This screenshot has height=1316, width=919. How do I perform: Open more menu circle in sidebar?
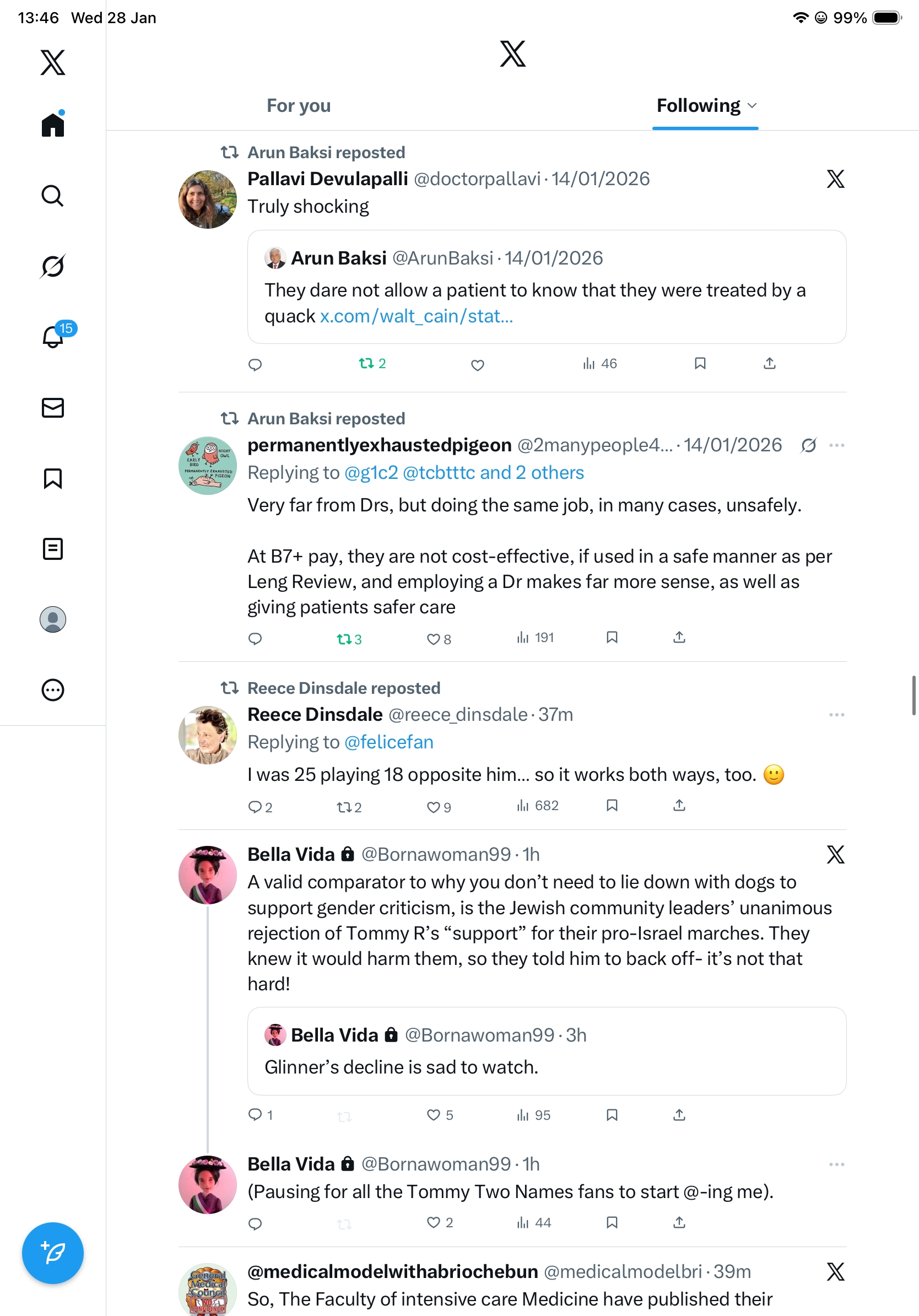(x=53, y=690)
